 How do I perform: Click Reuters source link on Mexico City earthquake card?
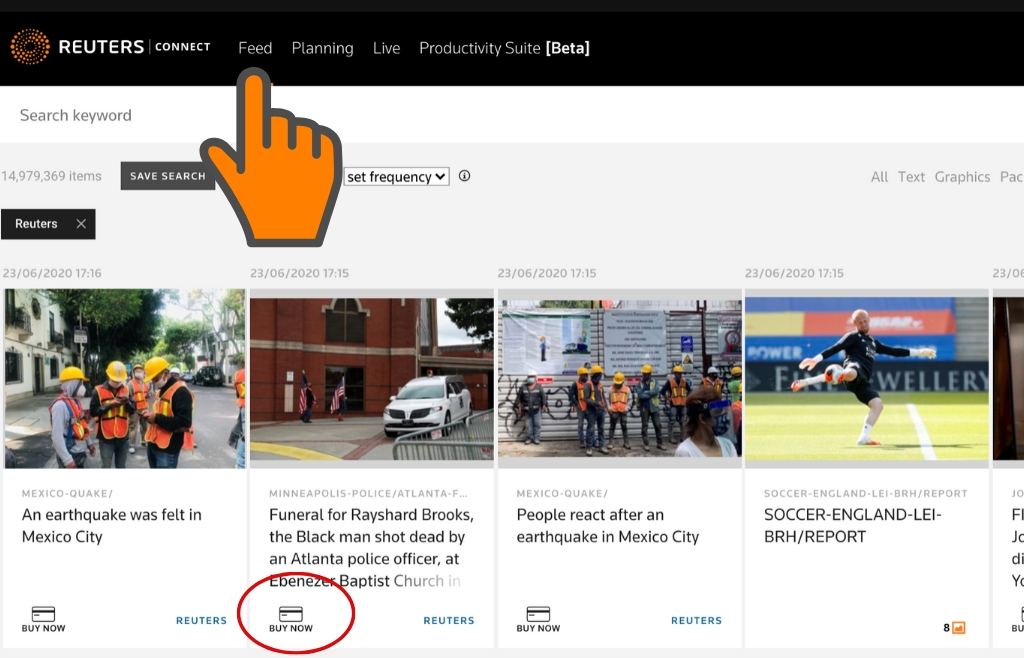(201, 620)
